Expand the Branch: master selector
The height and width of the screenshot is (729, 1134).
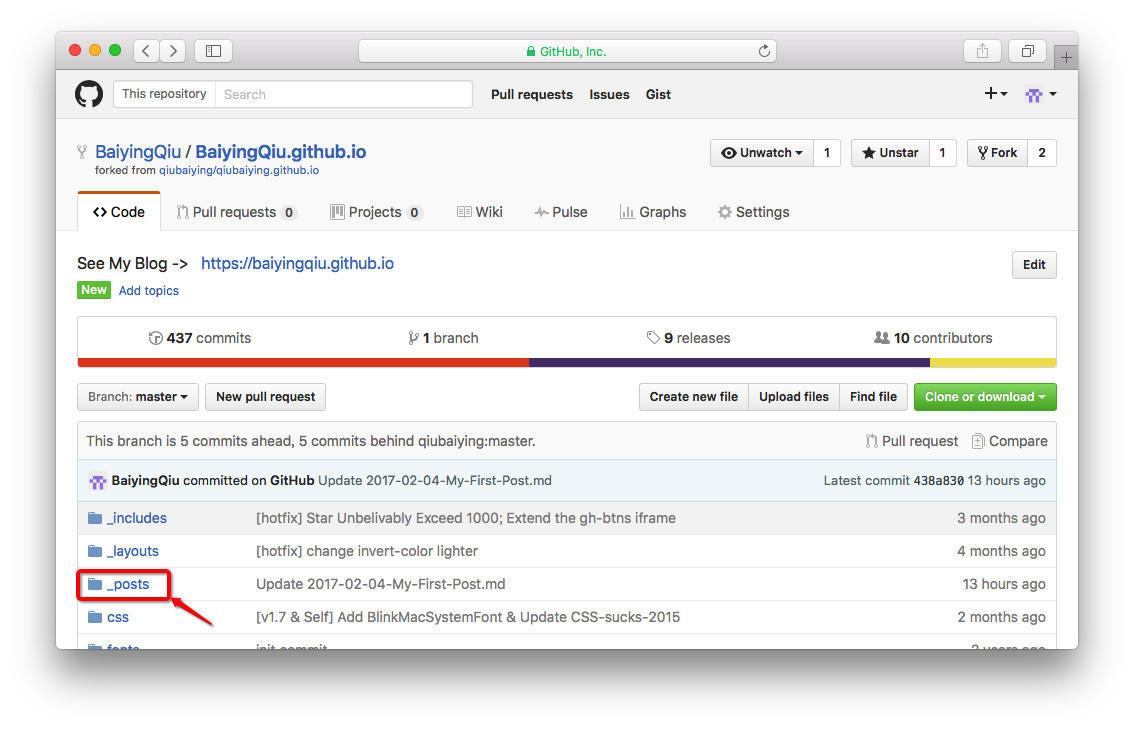point(138,397)
